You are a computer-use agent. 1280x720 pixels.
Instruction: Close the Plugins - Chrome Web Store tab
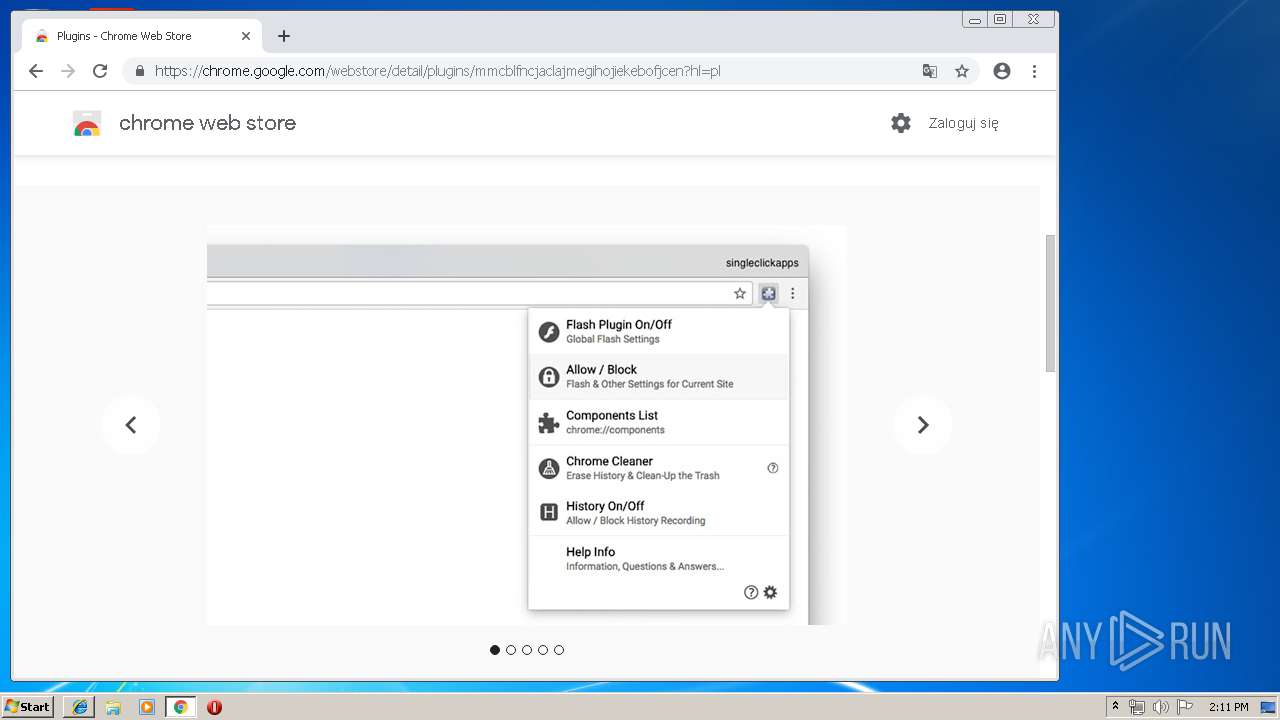tap(246, 36)
